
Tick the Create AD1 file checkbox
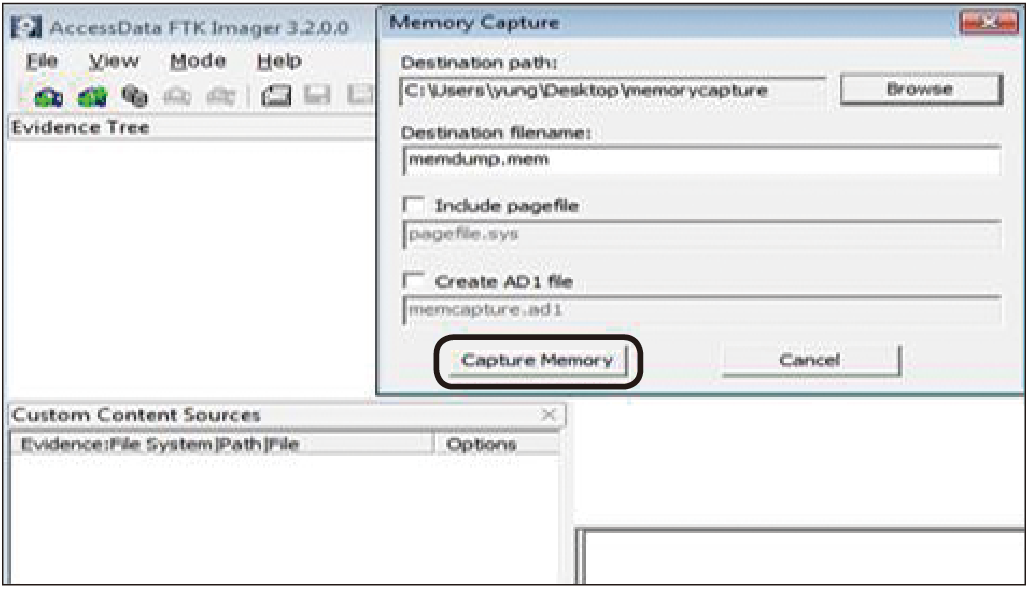(x=413, y=281)
